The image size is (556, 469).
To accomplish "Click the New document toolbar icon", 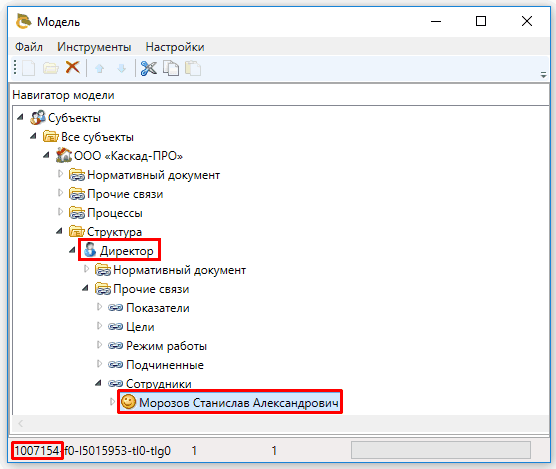I will [x=28, y=68].
